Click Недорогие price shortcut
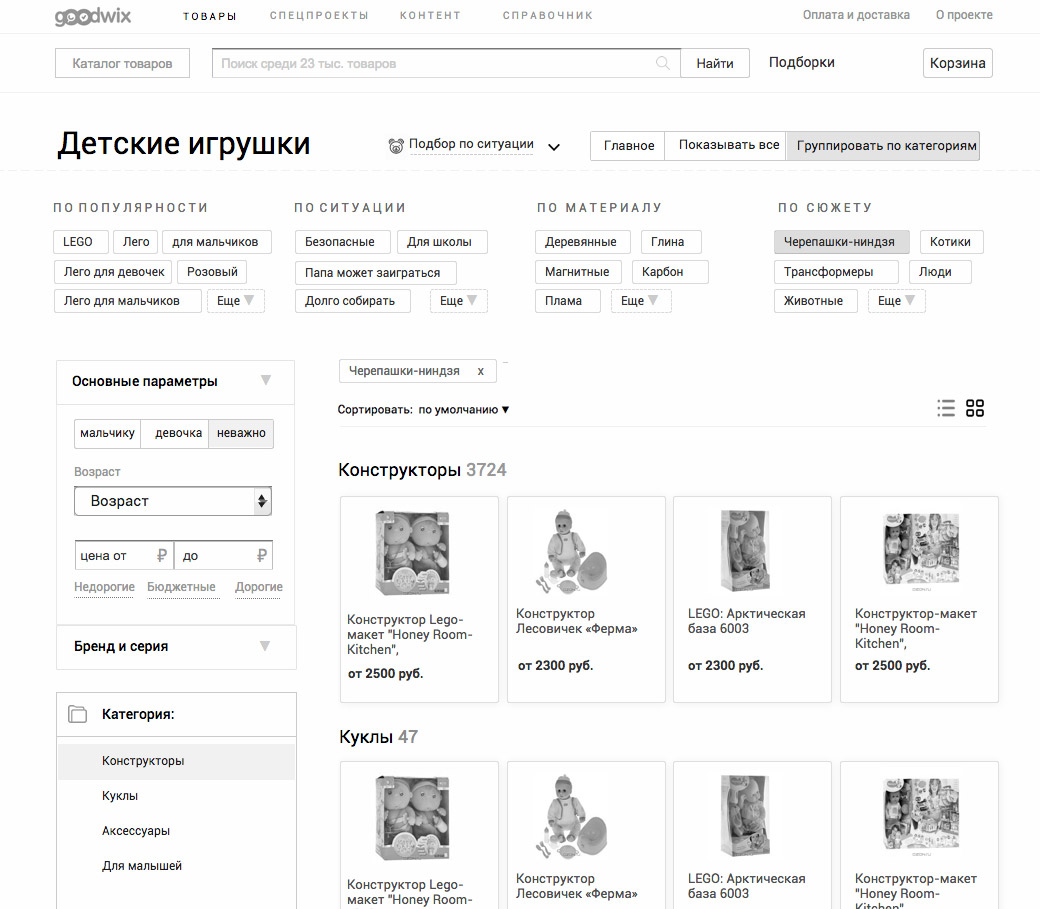The height and width of the screenshot is (909, 1040). 104,587
